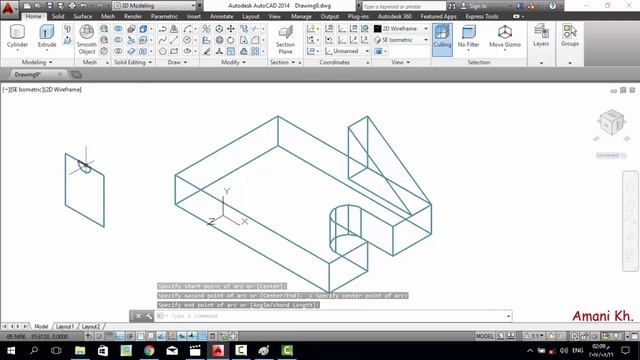The height and width of the screenshot is (360, 640).
Task: Open the Express Tools ribbon tab
Action: coord(482,16)
